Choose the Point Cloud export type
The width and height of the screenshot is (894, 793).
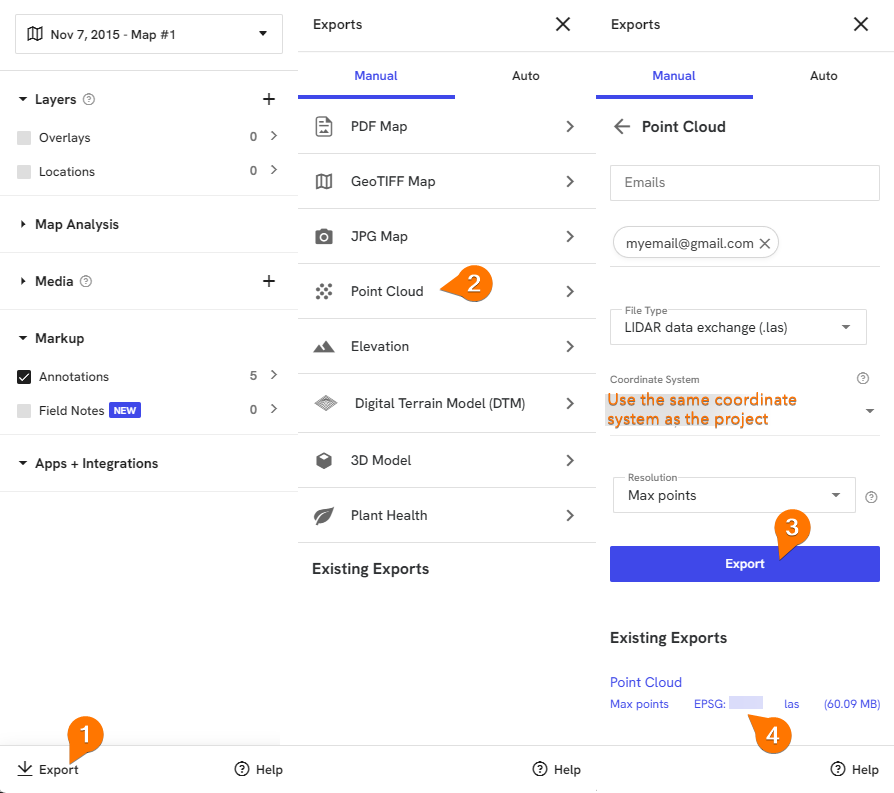[446, 291]
